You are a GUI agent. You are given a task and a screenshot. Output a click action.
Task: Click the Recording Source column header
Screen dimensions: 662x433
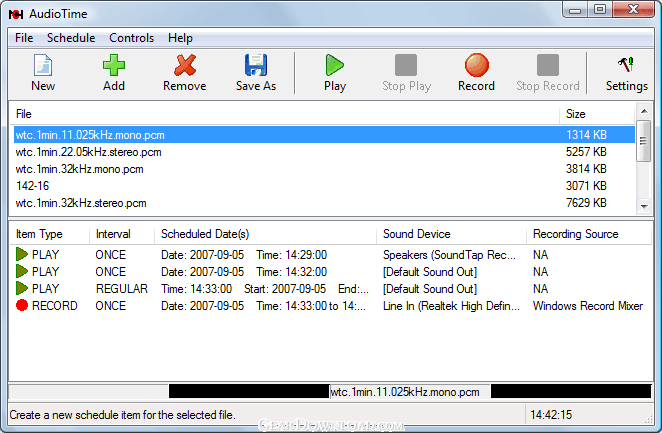point(589,234)
